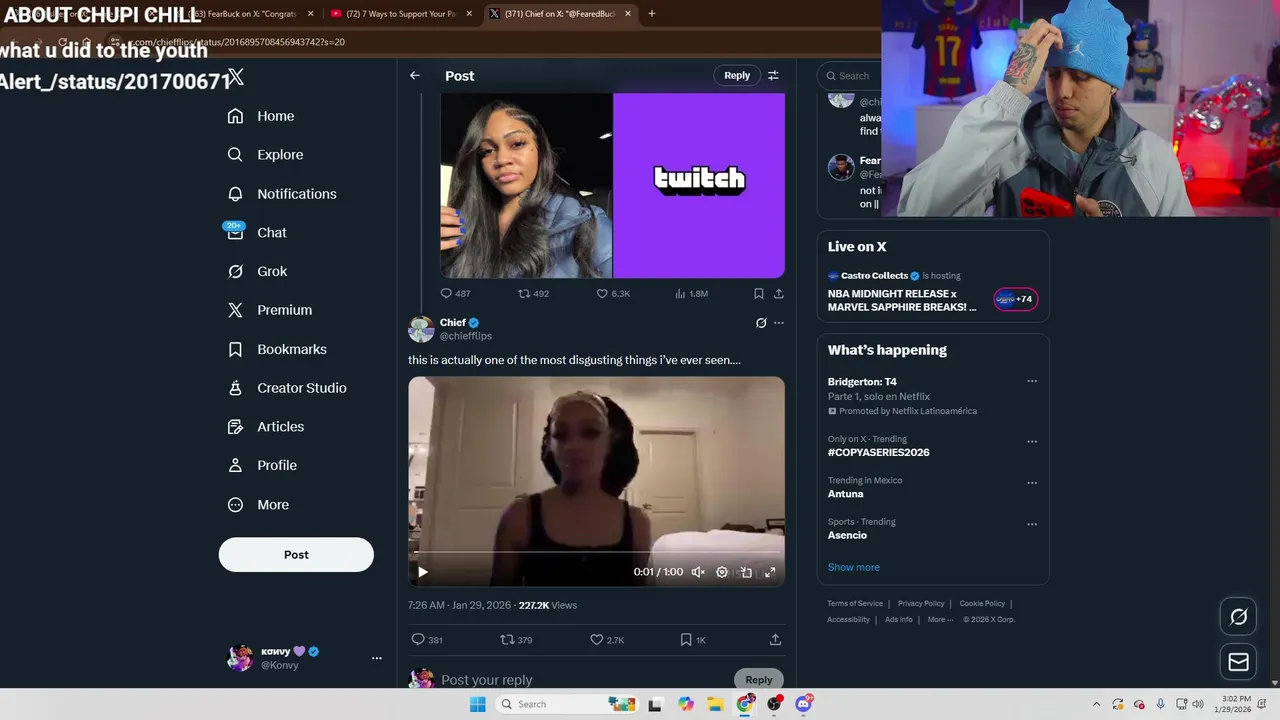Screen dimensions: 1280x720
Task: Click Windows Start button
Action: 478,704
